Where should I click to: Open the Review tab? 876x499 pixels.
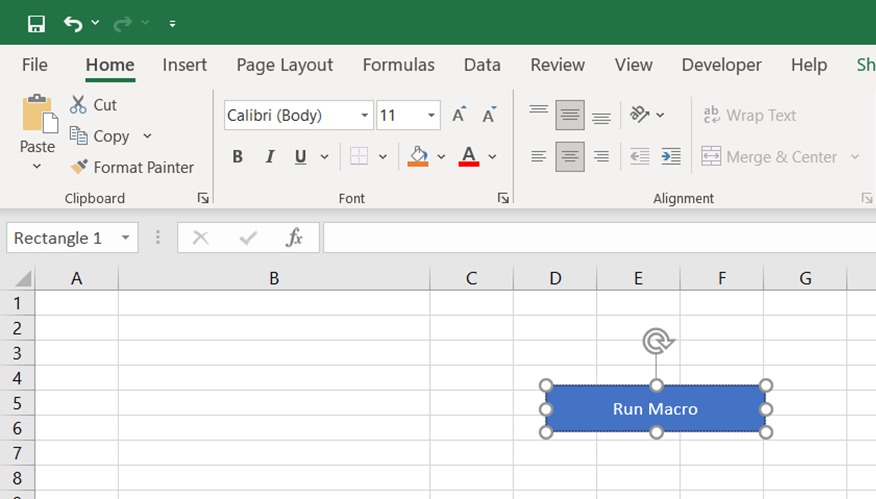(x=558, y=65)
